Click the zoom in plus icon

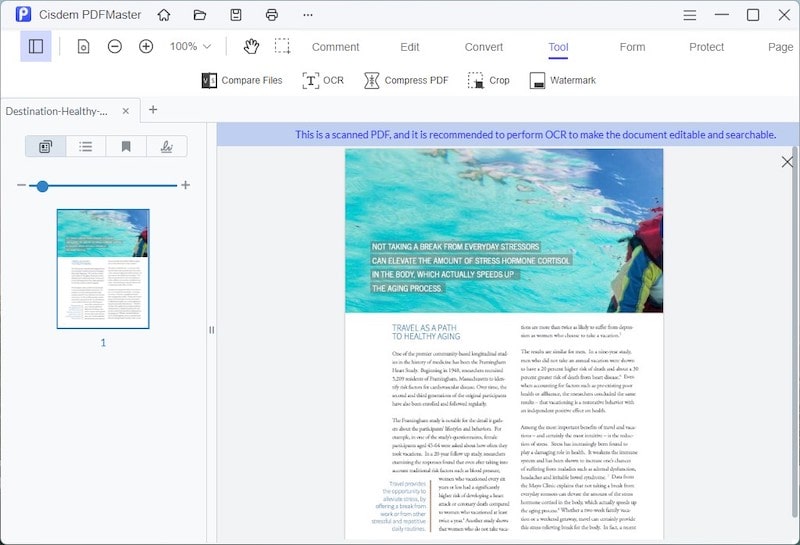pyautogui.click(x=146, y=46)
